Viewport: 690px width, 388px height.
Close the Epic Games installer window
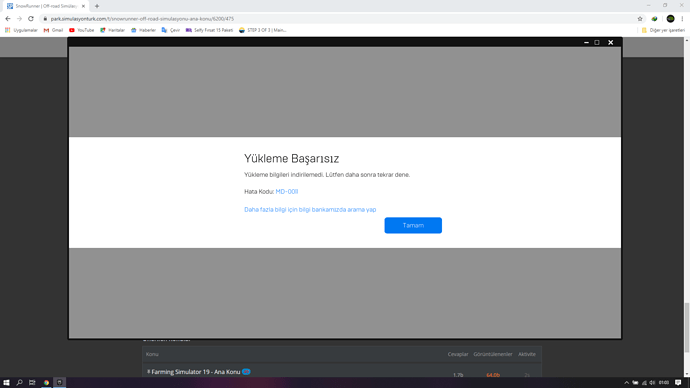(610, 42)
